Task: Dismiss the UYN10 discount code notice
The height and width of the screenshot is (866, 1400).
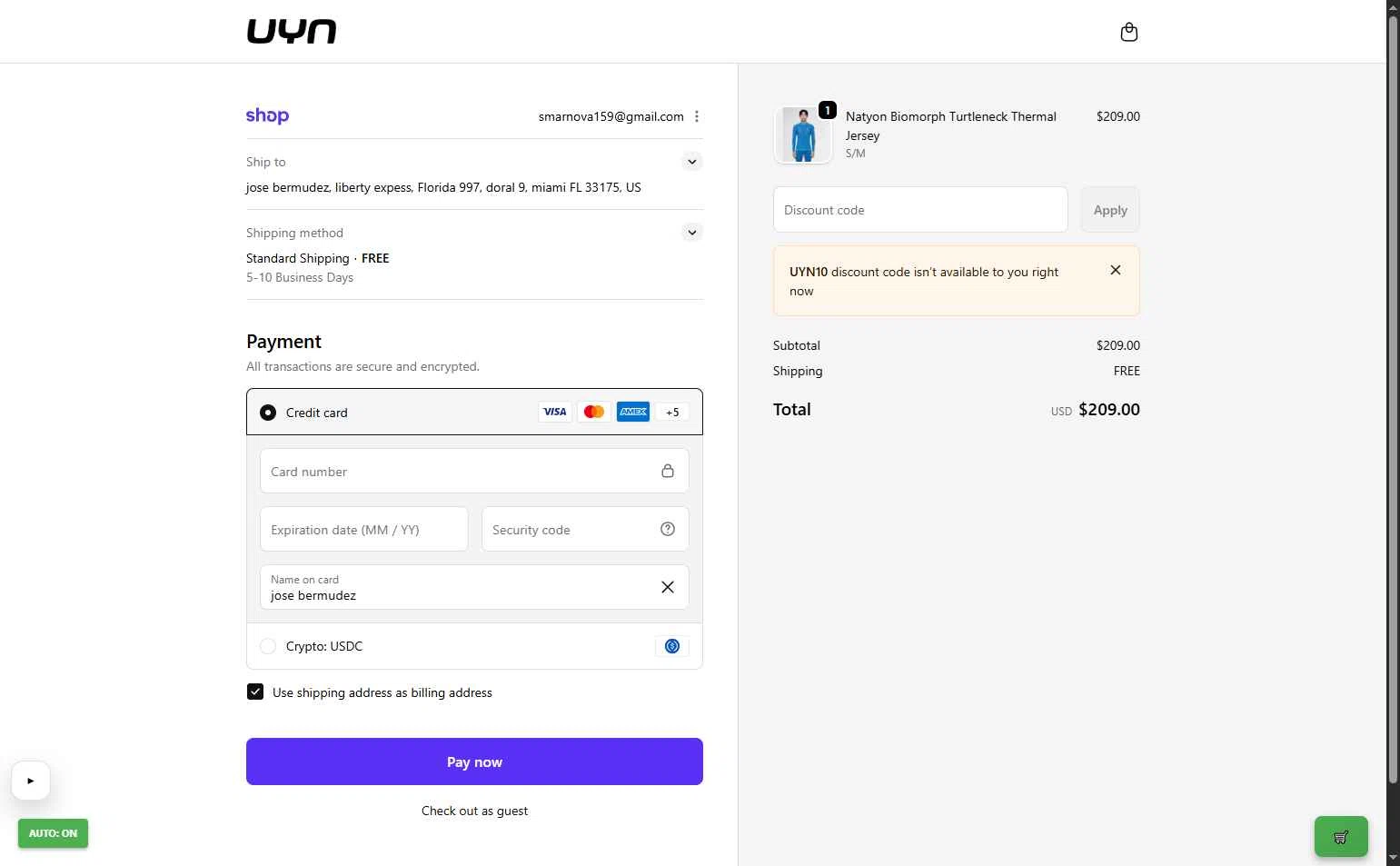Action: coord(1116,270)
